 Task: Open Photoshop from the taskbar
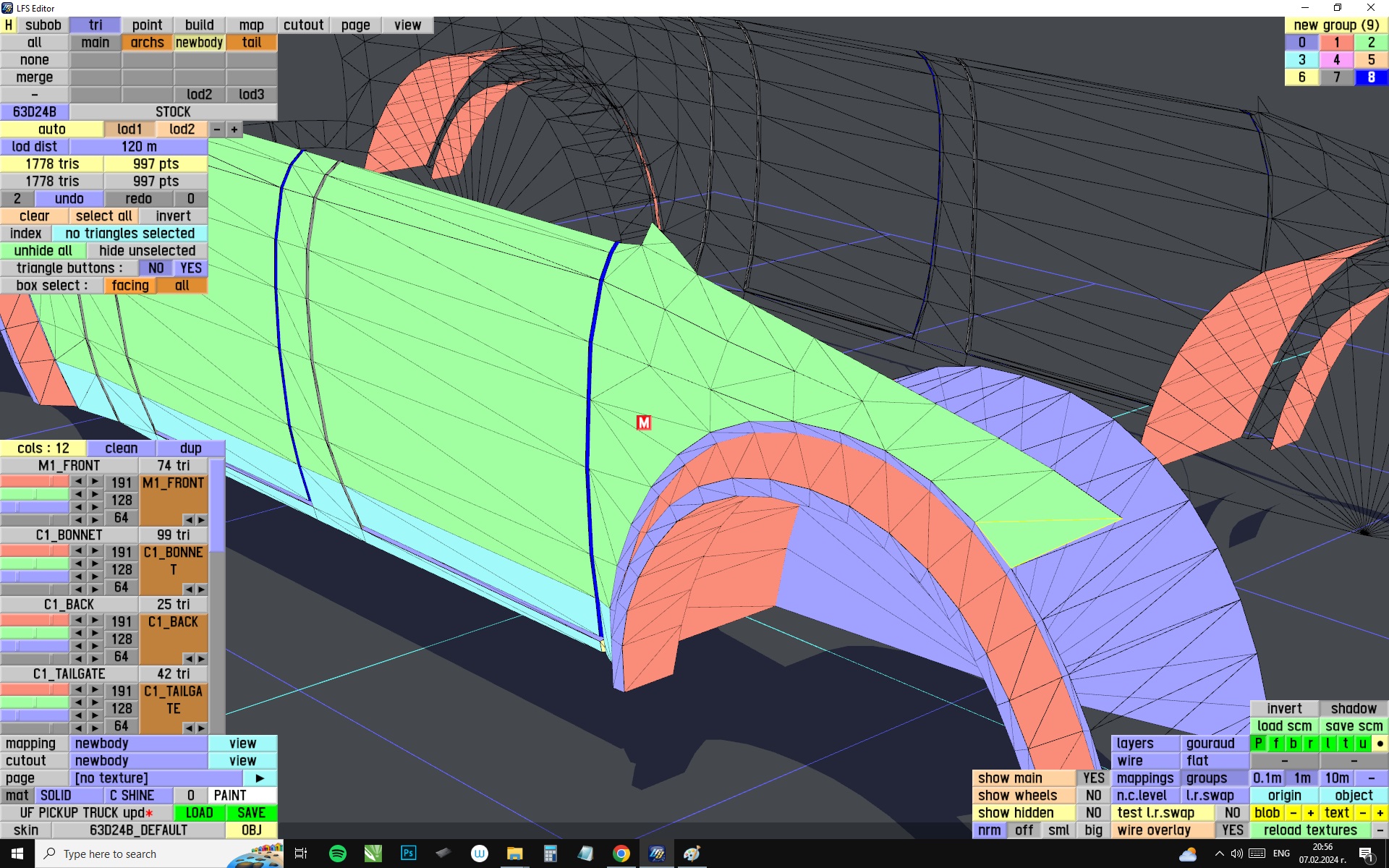click(408, 854)
